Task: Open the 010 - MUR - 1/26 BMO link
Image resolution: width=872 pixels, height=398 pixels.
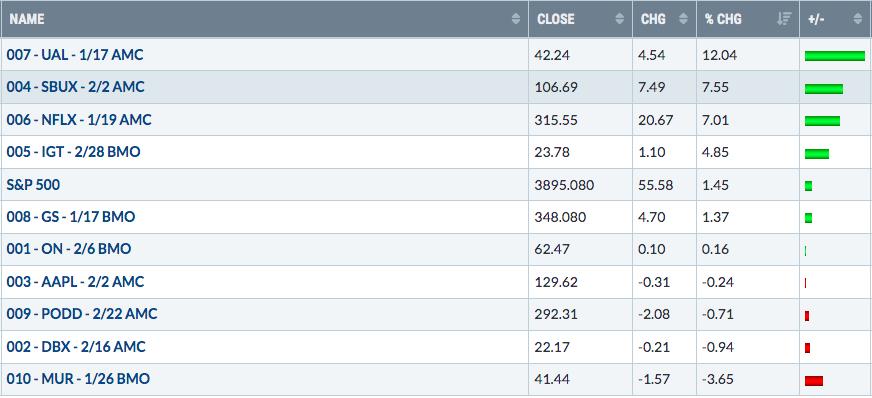Action: click(78, 379)
